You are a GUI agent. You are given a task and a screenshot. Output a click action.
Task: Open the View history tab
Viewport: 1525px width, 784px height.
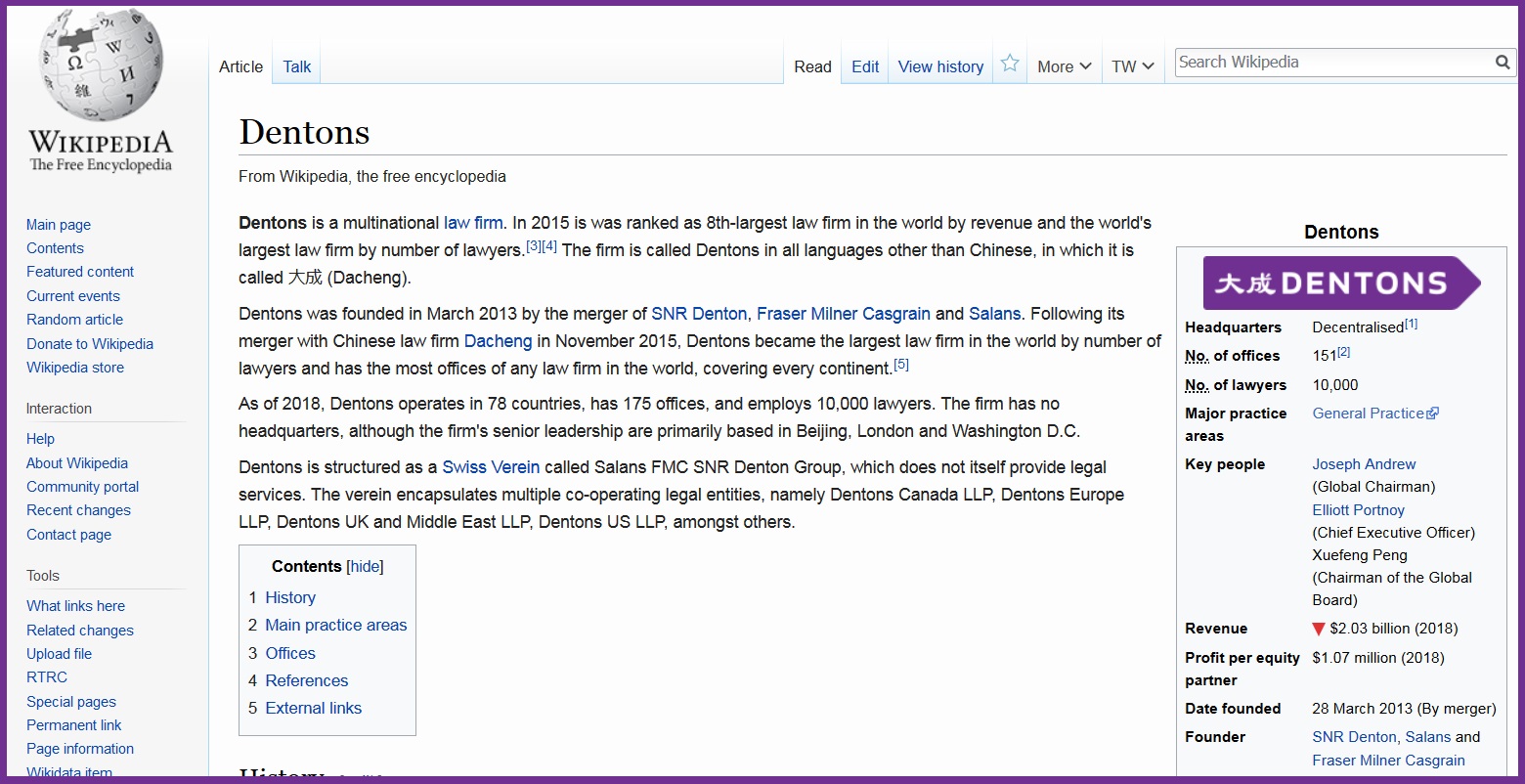(x=940, y=66)
